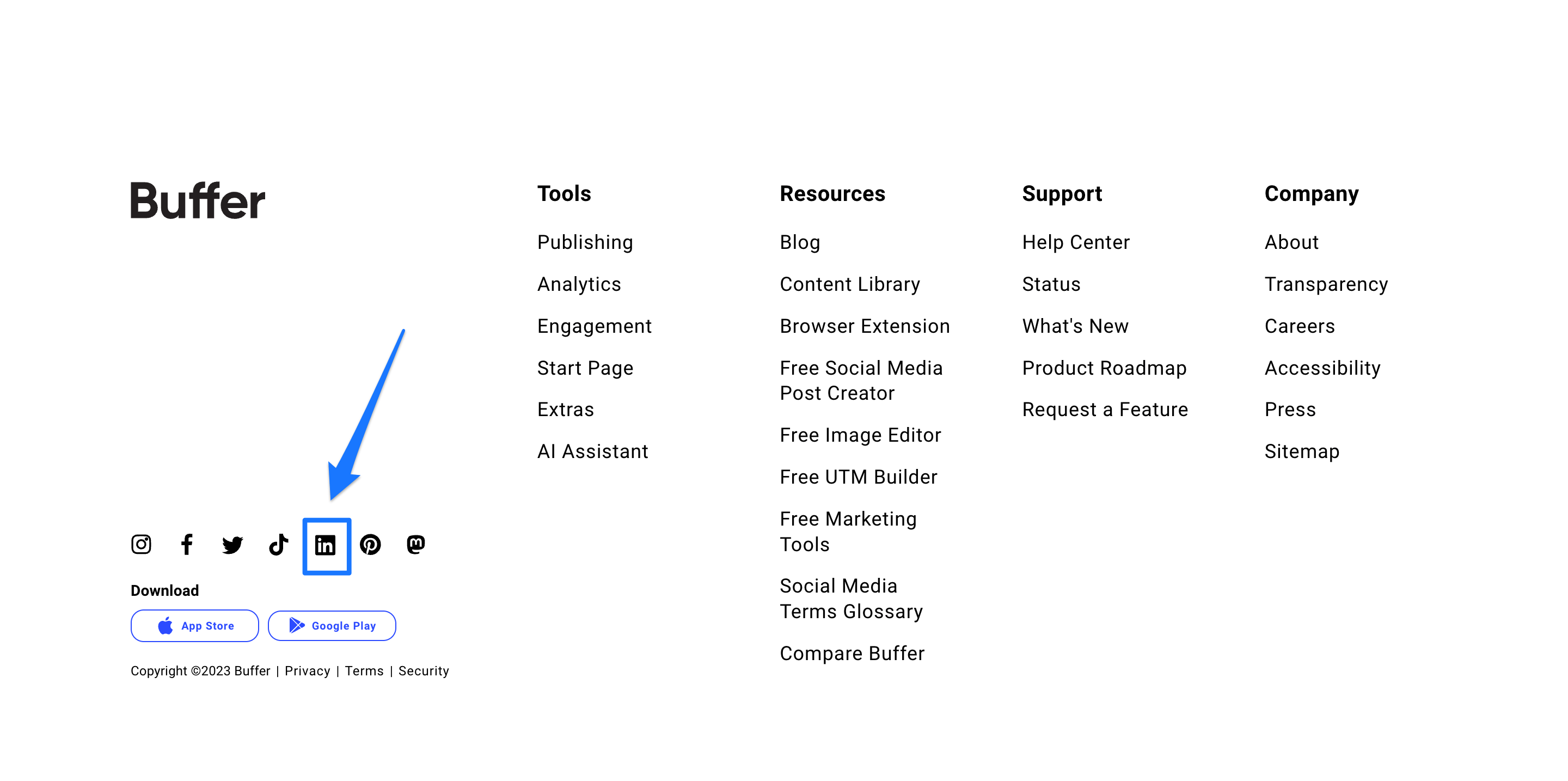Visit the Careers company page
This screenshot has width=1568, height=781.
click(1300, 326)
